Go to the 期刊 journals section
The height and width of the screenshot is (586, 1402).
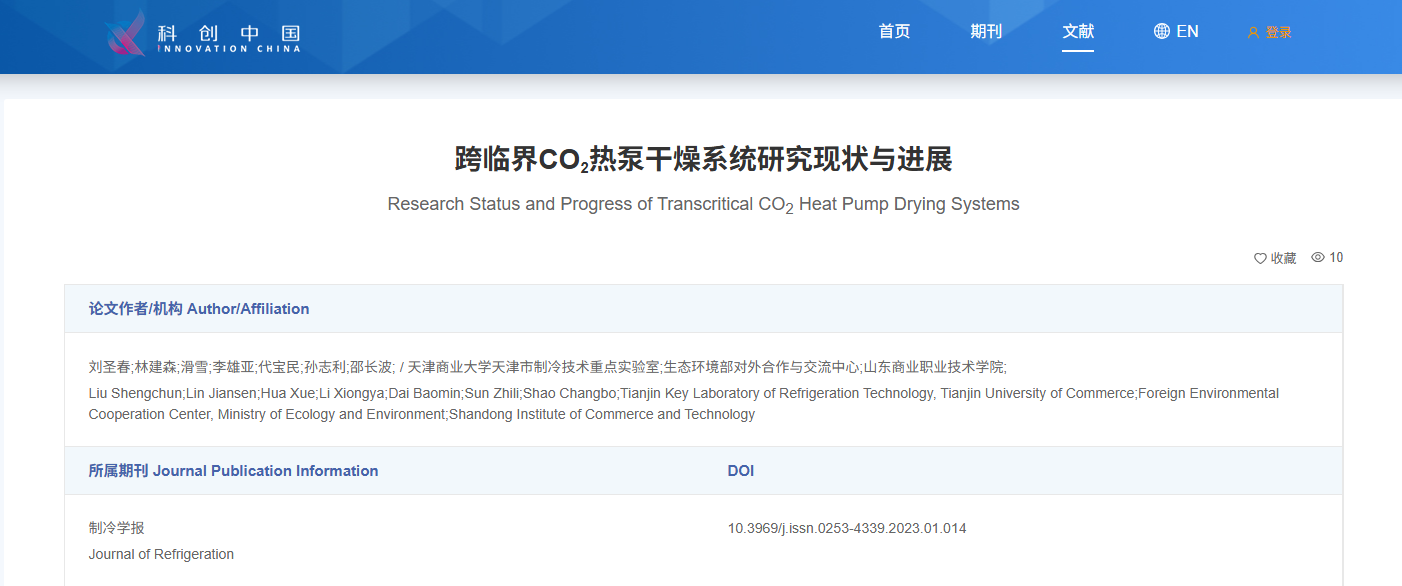pos(986,31)
